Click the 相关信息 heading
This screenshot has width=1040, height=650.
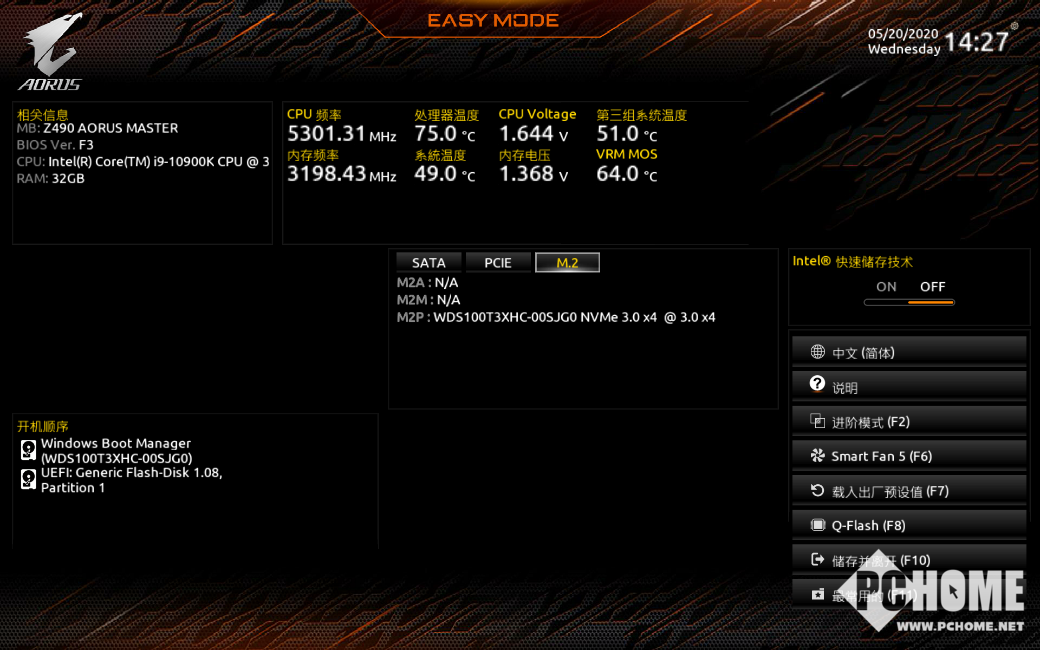(x=42, y=115)
